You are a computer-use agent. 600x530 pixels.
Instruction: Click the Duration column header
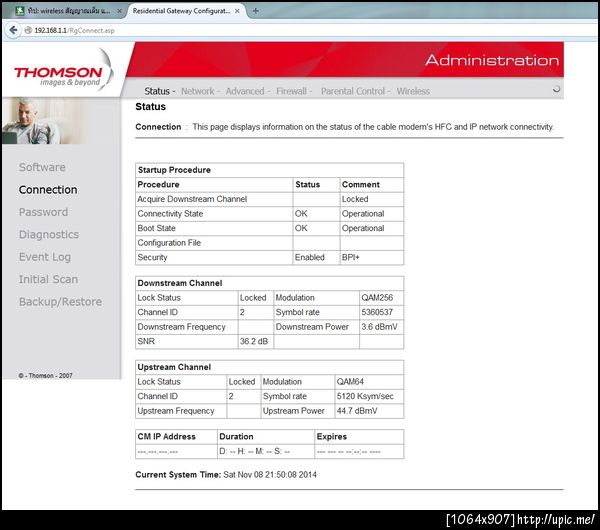[x=236, y=437]
